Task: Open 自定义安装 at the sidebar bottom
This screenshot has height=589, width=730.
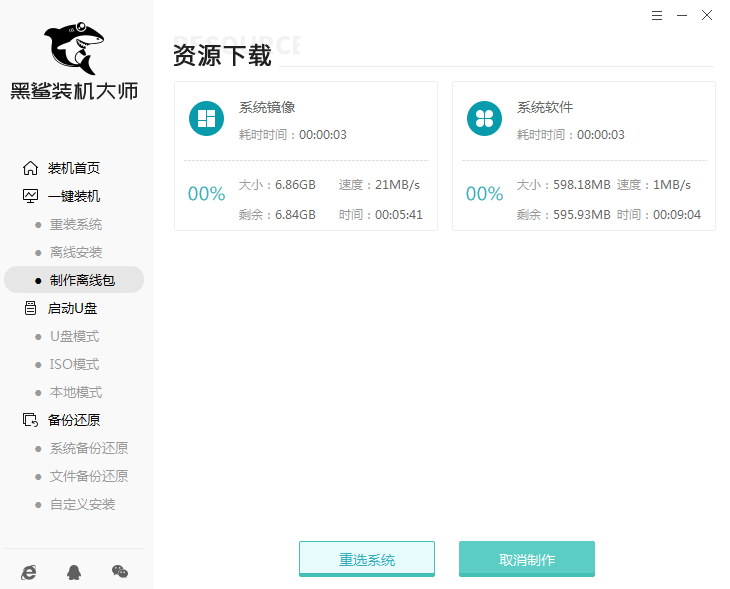Action: coord(82,504)
